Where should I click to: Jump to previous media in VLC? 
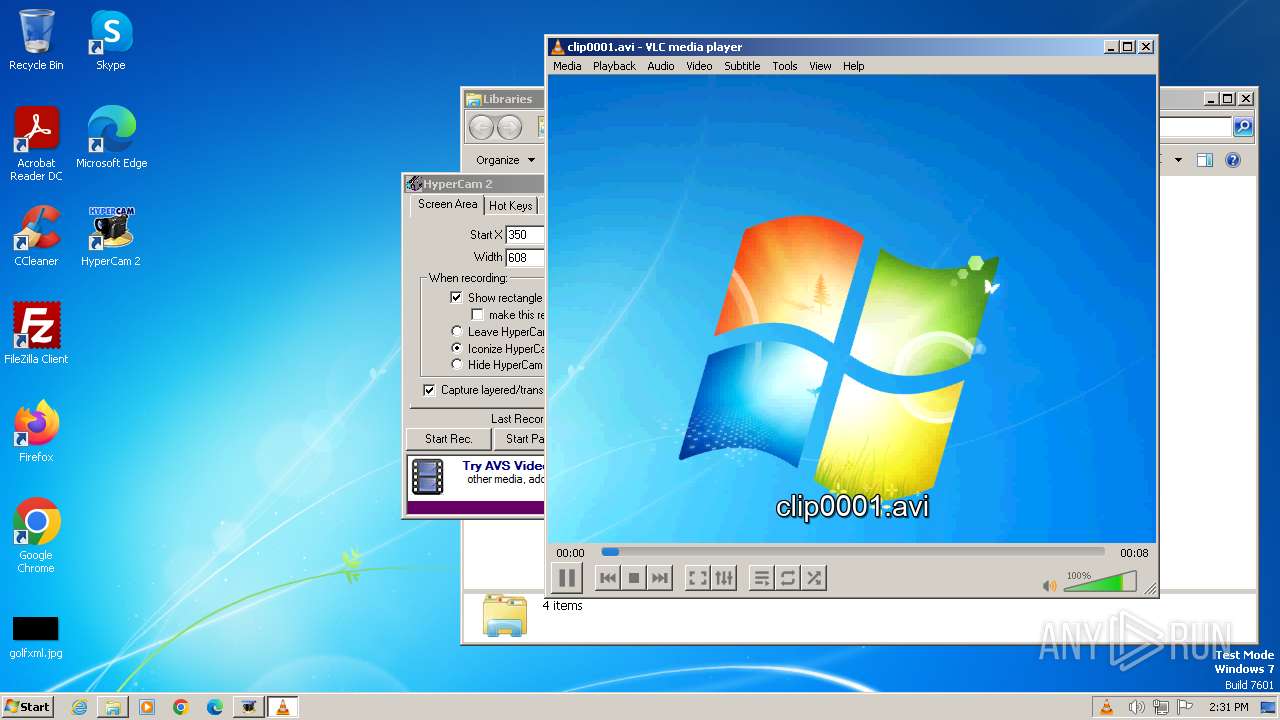coord(607,578)
